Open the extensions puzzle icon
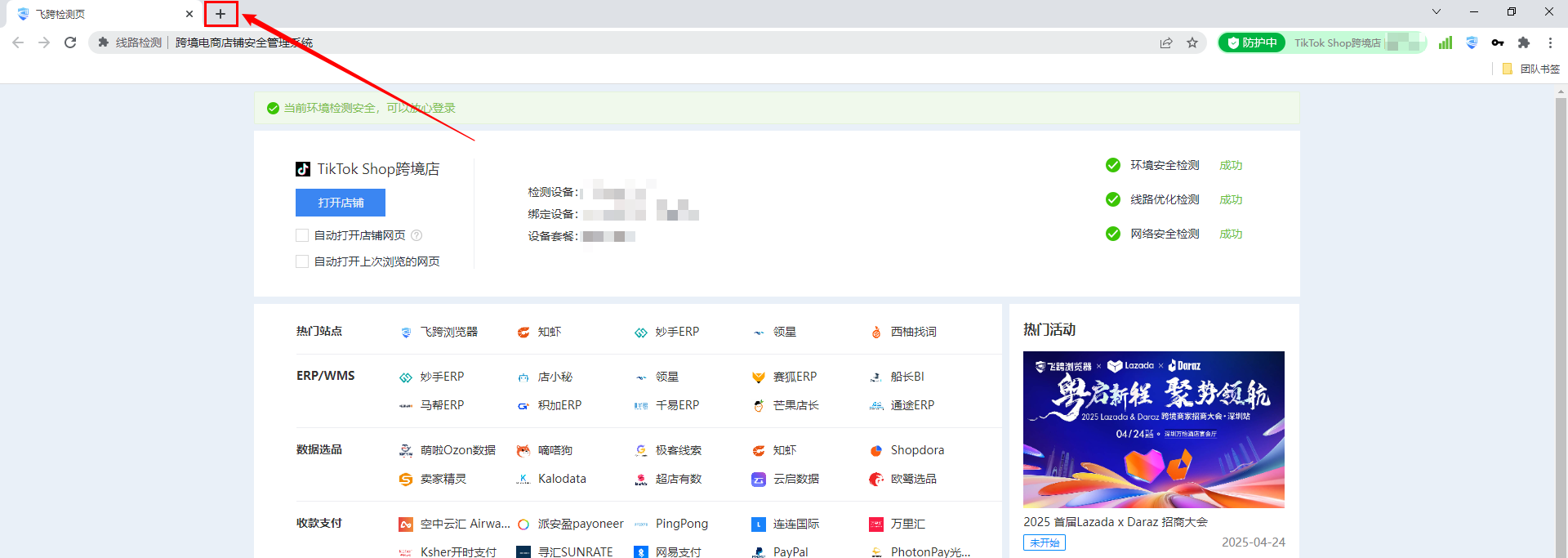Viewport: 1568px width, 558px height. [1524, 42]
